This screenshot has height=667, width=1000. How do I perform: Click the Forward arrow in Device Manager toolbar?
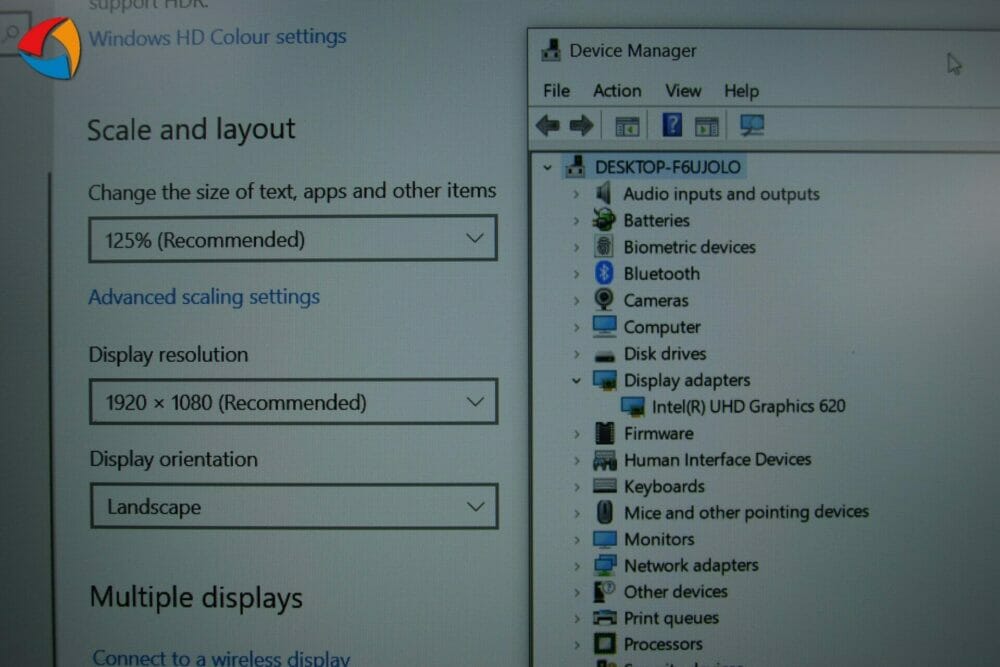click(x=581, y=125)
